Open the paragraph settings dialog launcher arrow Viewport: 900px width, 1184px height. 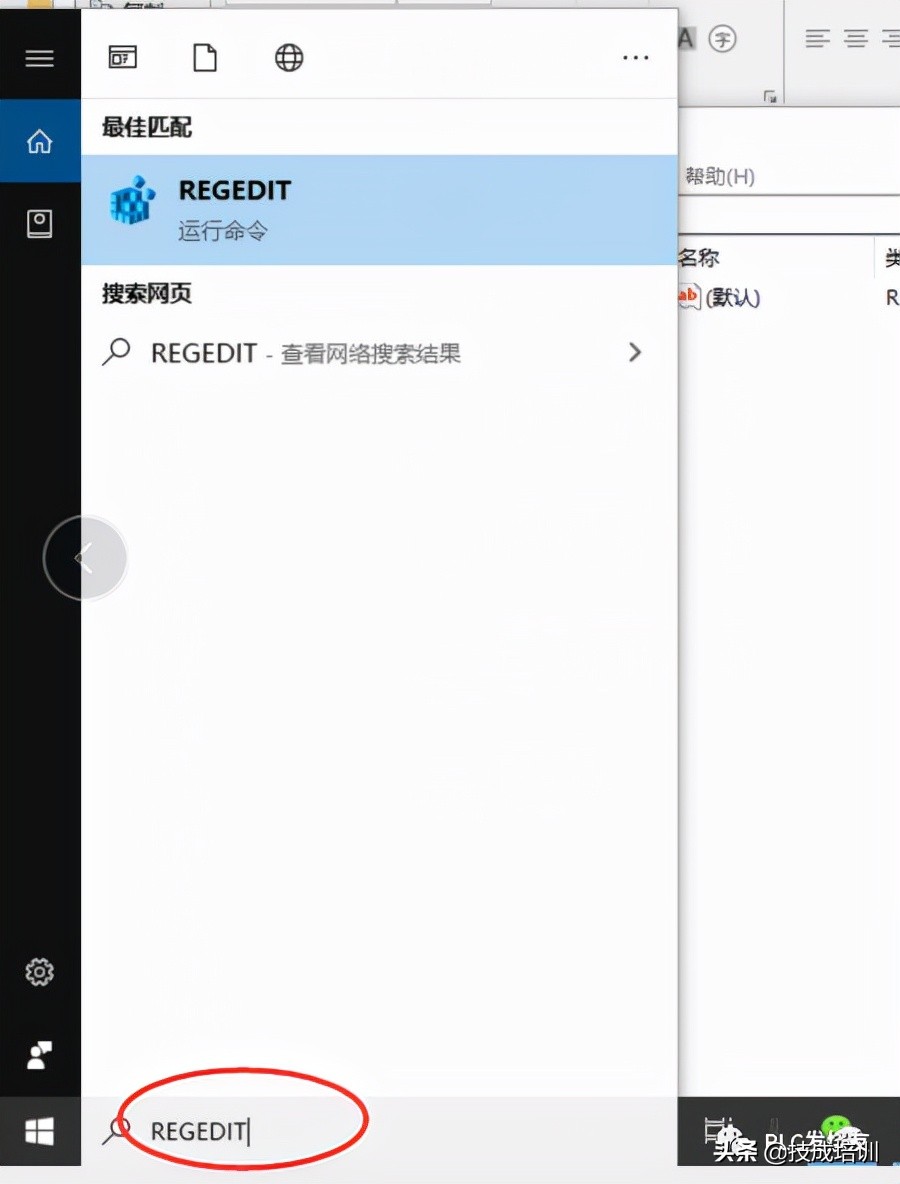pyautogui.click(x=770, y=95)
